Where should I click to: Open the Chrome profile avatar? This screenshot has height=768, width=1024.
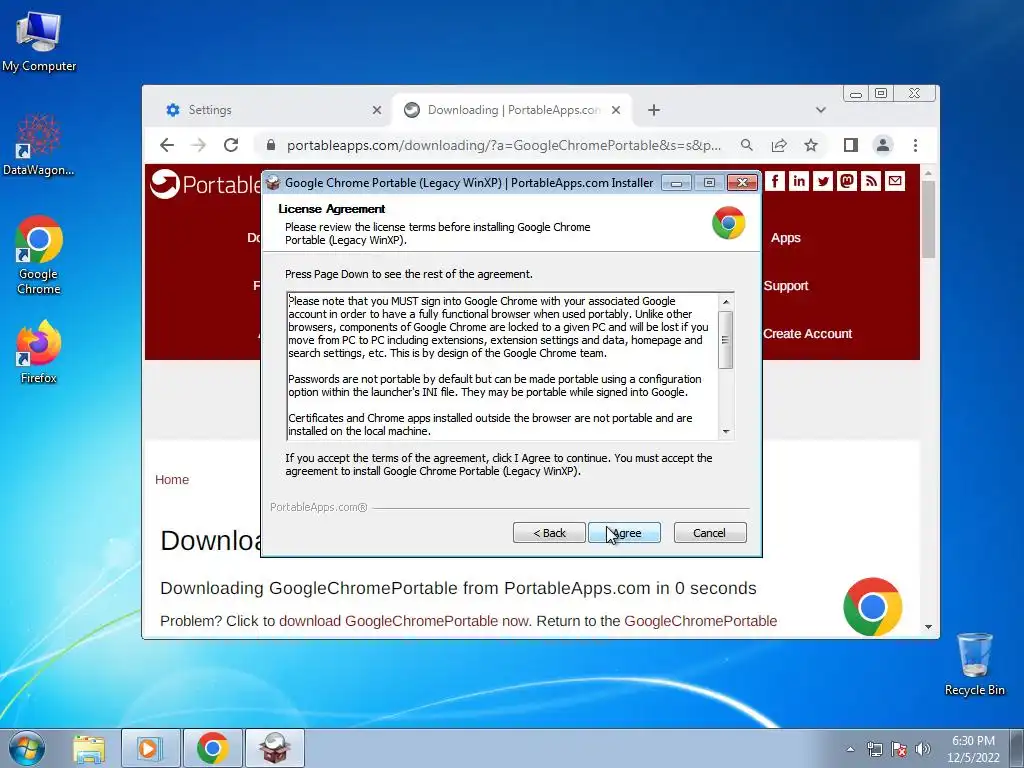pyautogui.click(x=883, y=145)
